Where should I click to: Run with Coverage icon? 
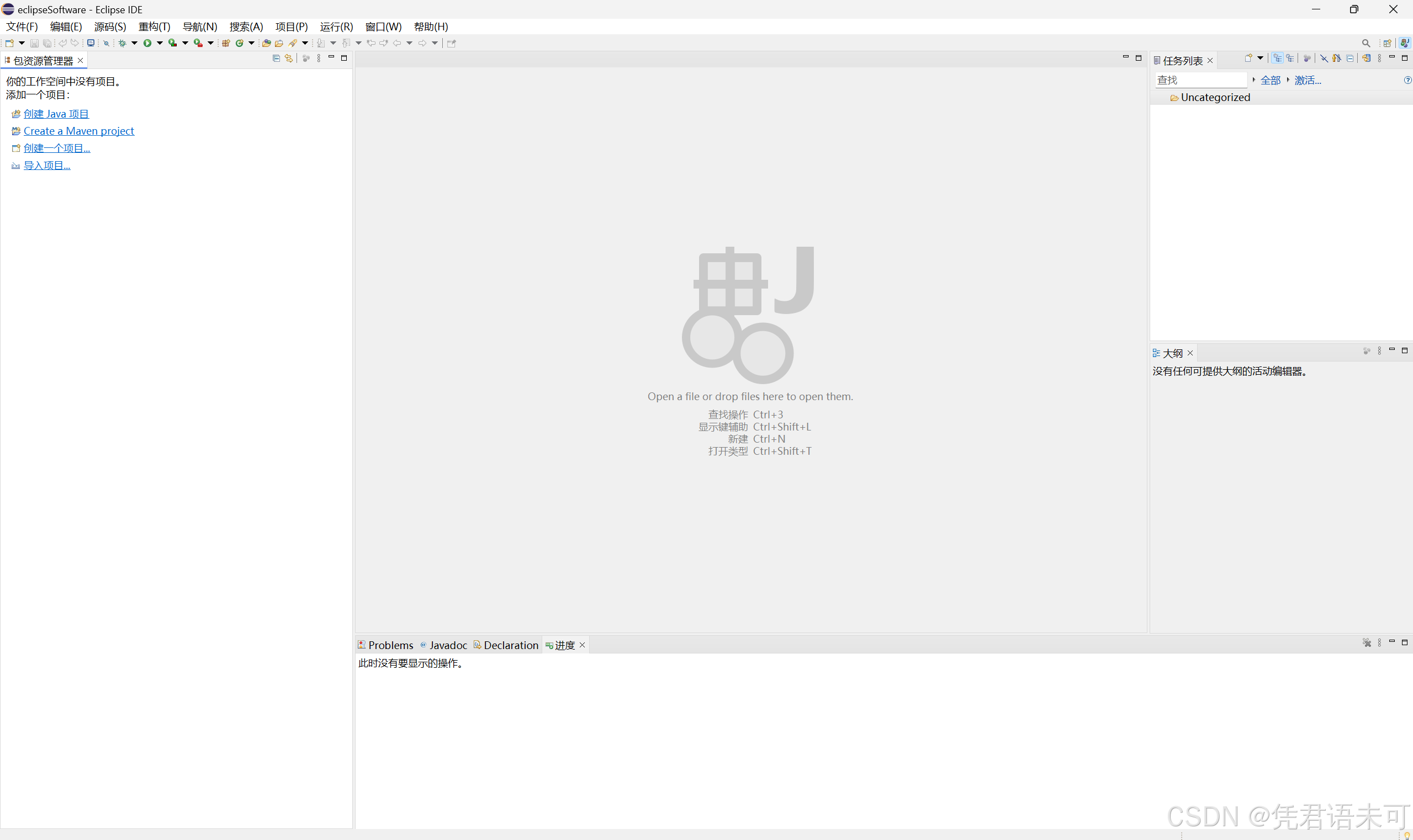[x=173, y=43]
